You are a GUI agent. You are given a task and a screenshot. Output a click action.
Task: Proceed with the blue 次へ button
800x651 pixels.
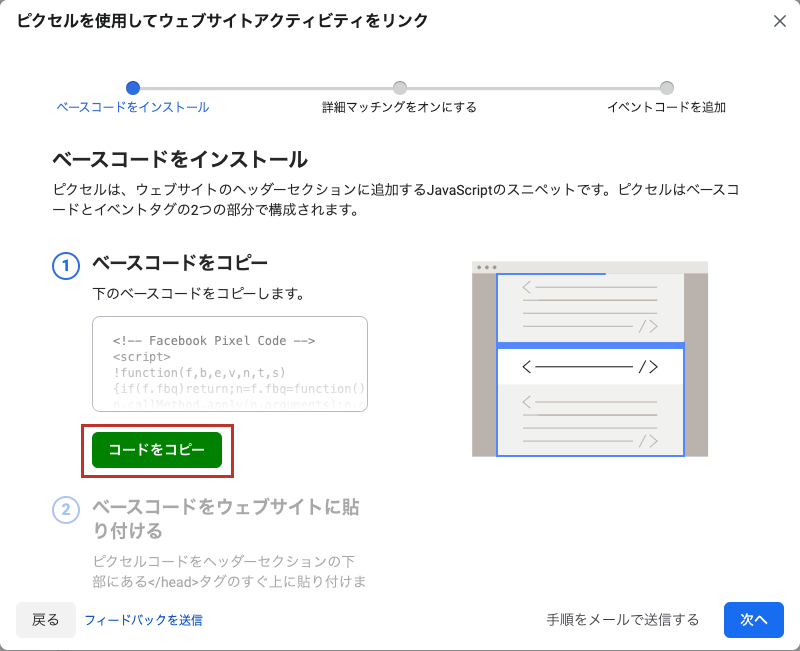pos(754,620)
